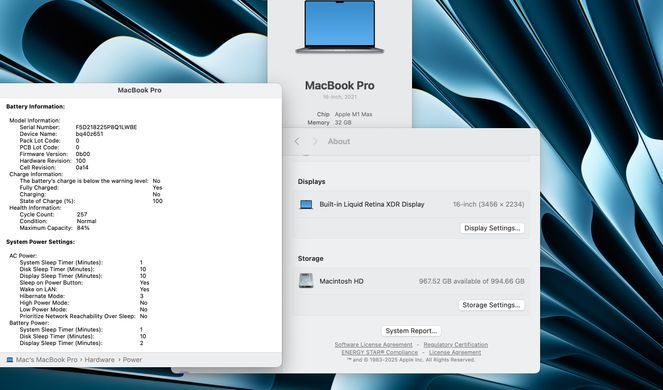Open the License Agreement link below Regulatory Certification

click(455, 352)
